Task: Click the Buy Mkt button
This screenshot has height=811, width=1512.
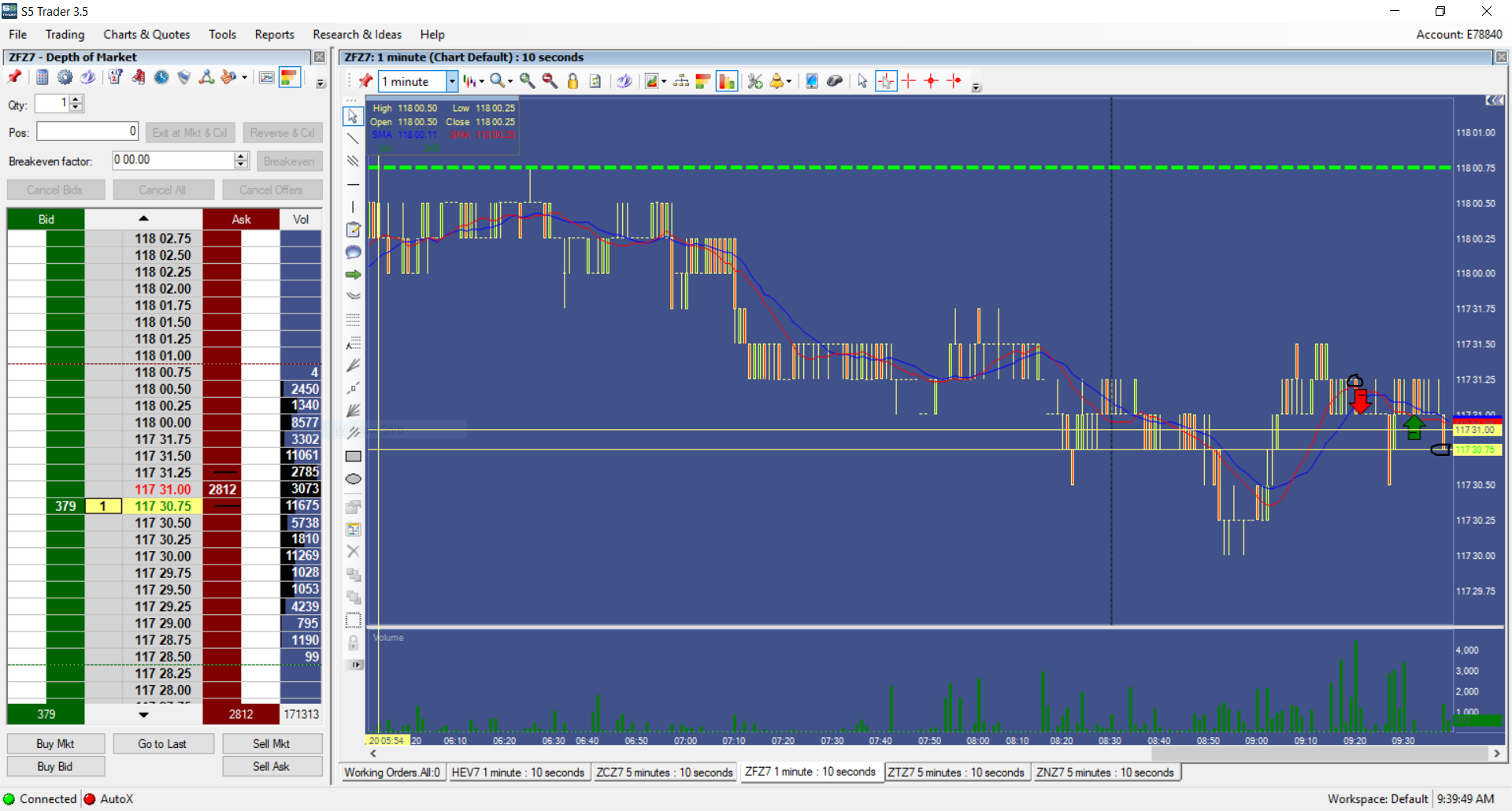Action: pyautogui.click(x=55, y=743)
